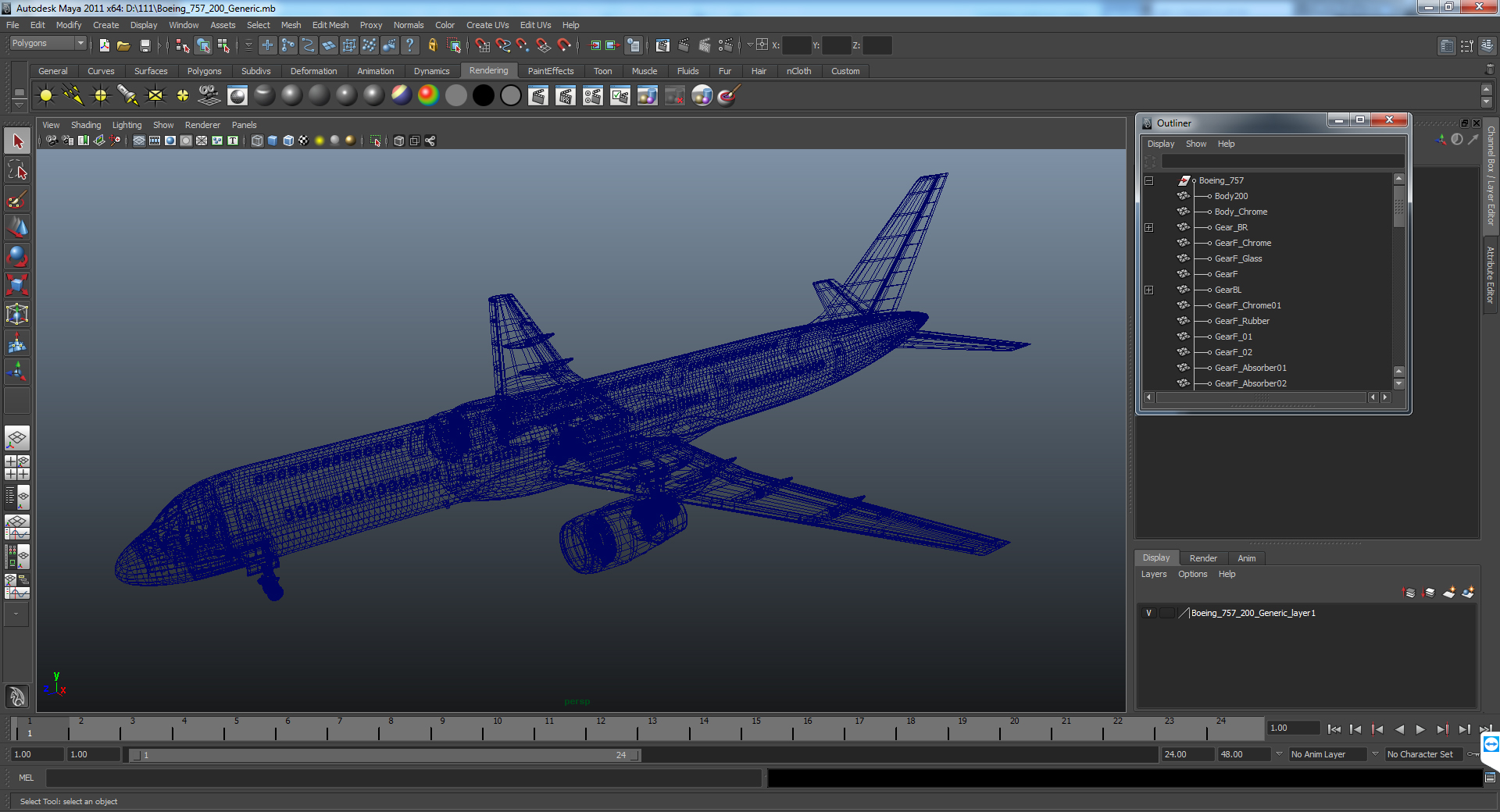
Task: Open layer editor Options menu
Action: pyautogui.click(x=1192, y=574)
